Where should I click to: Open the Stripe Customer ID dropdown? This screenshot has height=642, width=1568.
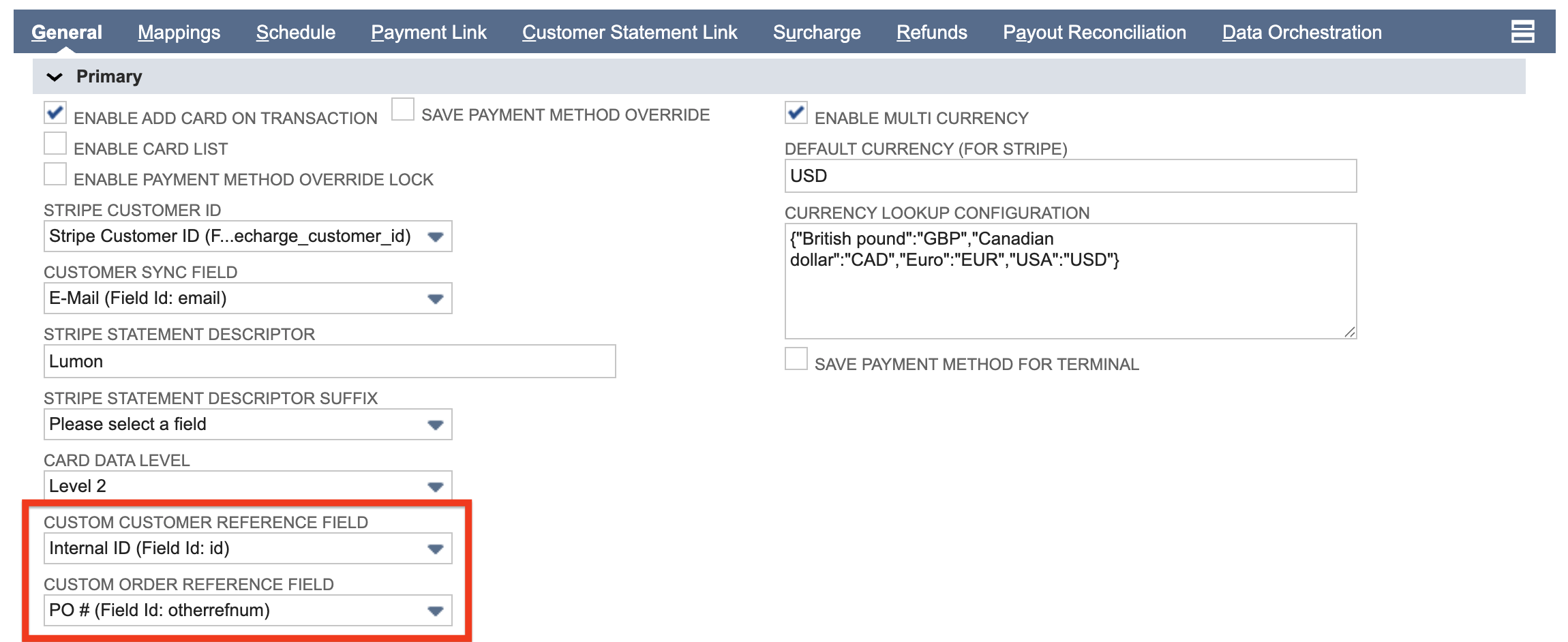437,236
